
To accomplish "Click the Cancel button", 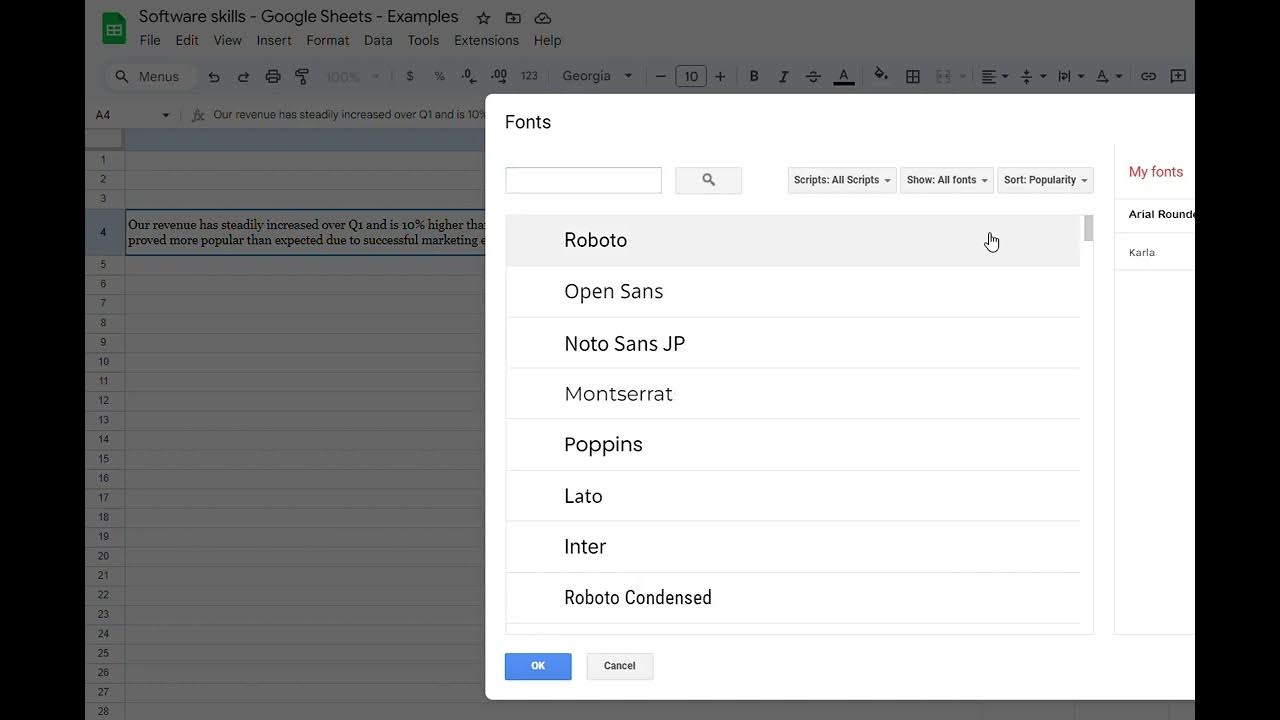I will pos(619,666).
